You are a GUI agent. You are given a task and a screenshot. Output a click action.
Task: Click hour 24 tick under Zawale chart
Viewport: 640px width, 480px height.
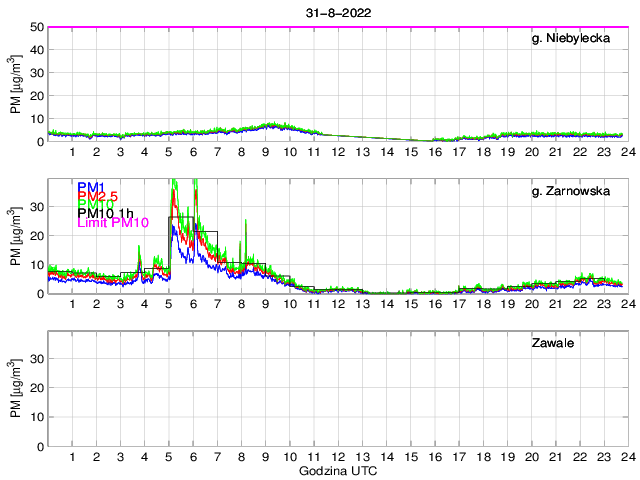[627, 456]
